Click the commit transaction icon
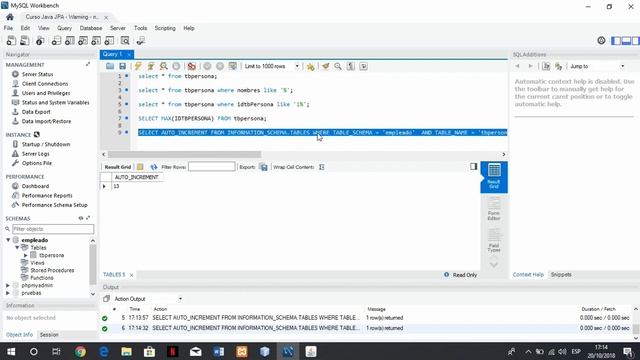Screen dimensions: 640x360 coord(207,66)
